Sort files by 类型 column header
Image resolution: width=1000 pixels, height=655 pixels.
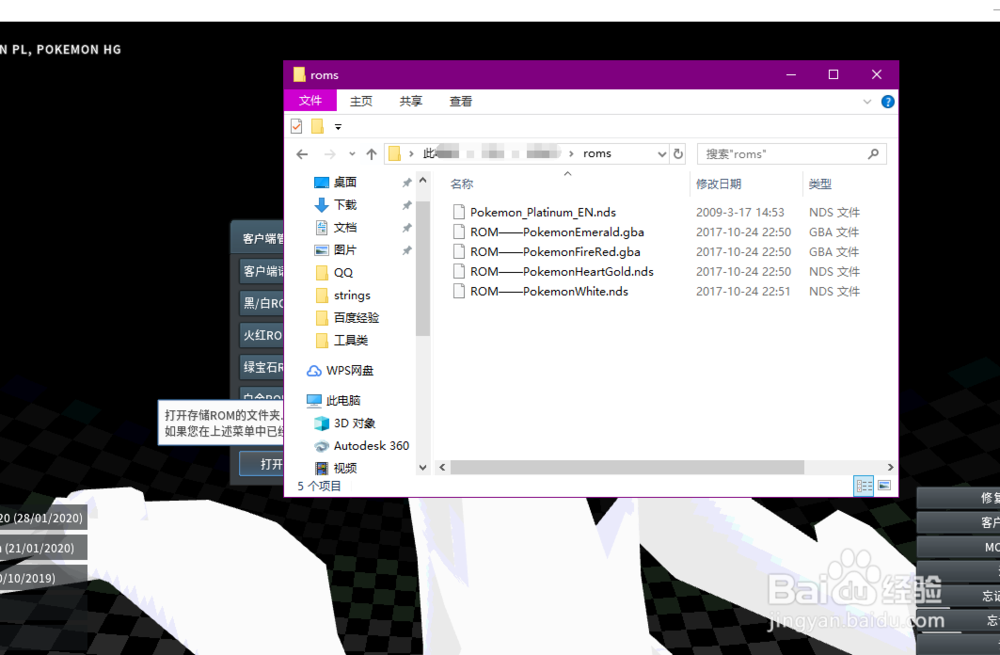pyautogui.click(x=820, y=184)
